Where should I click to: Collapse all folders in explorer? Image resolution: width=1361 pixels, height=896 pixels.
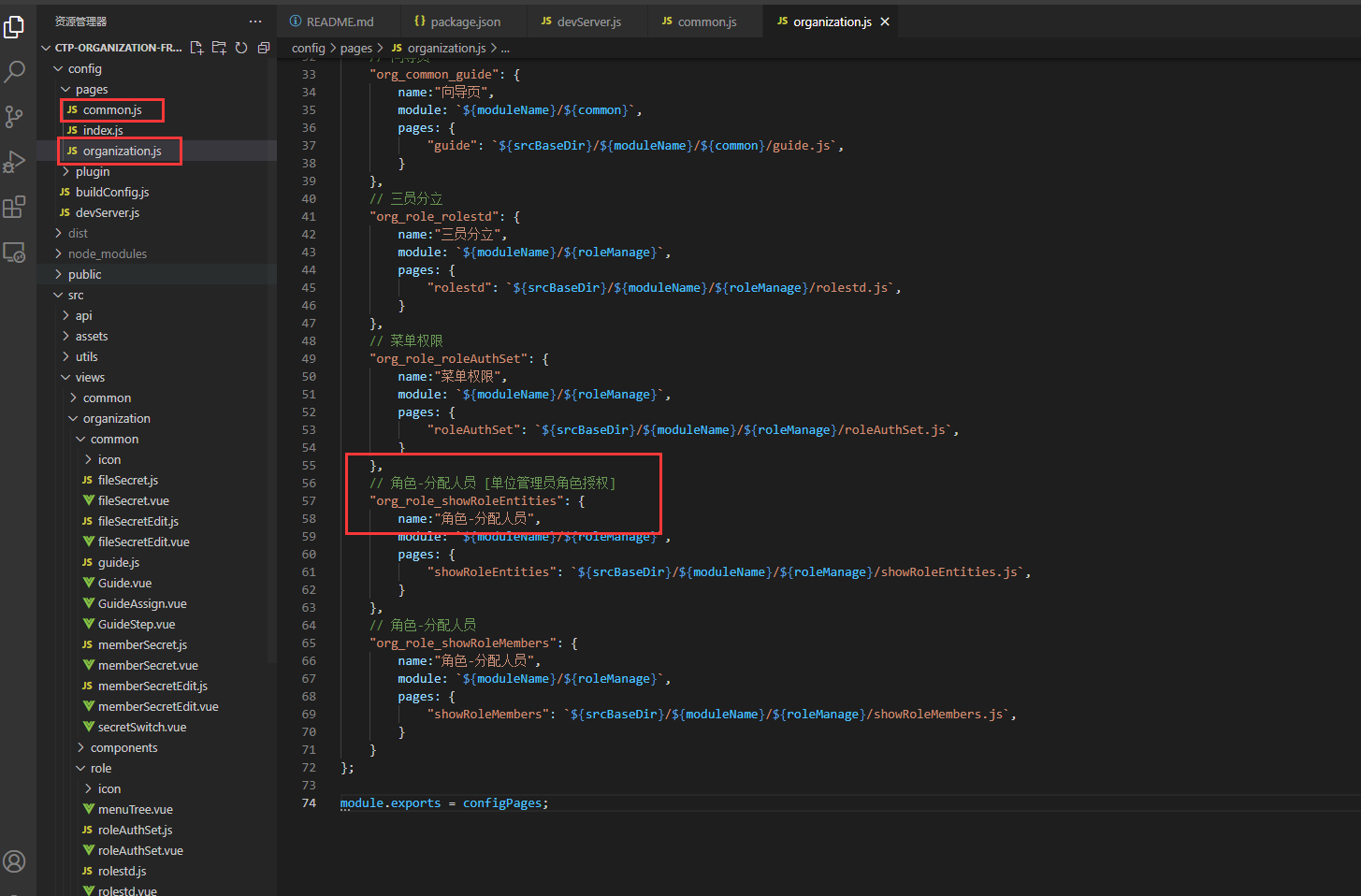(264, 48)
